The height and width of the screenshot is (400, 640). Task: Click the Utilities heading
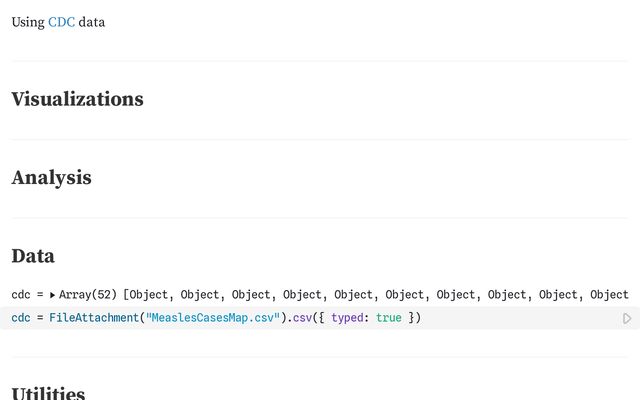click(x=48, y=393)
